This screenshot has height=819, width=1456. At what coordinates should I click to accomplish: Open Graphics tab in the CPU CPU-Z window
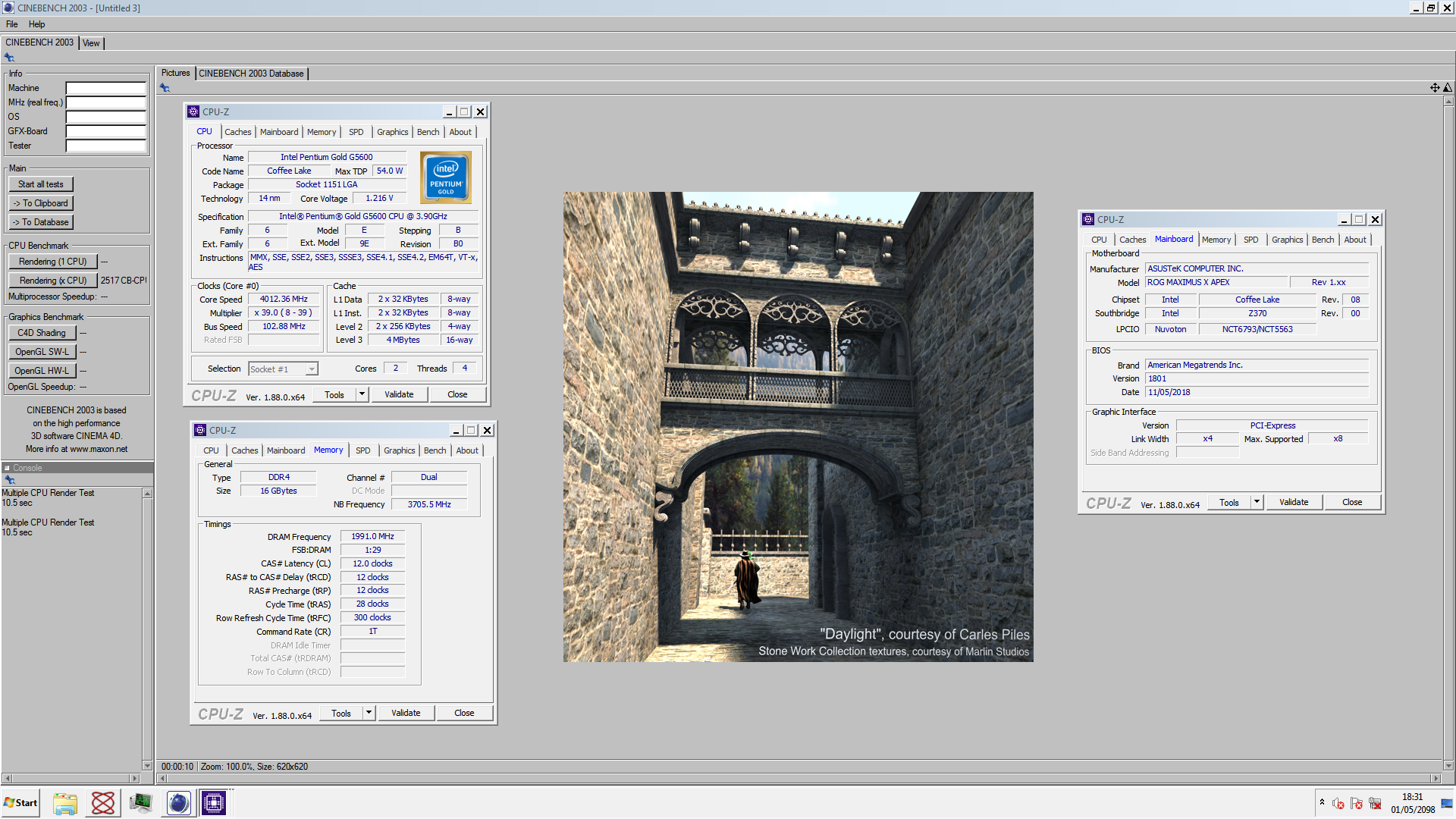tap(392, 132)
